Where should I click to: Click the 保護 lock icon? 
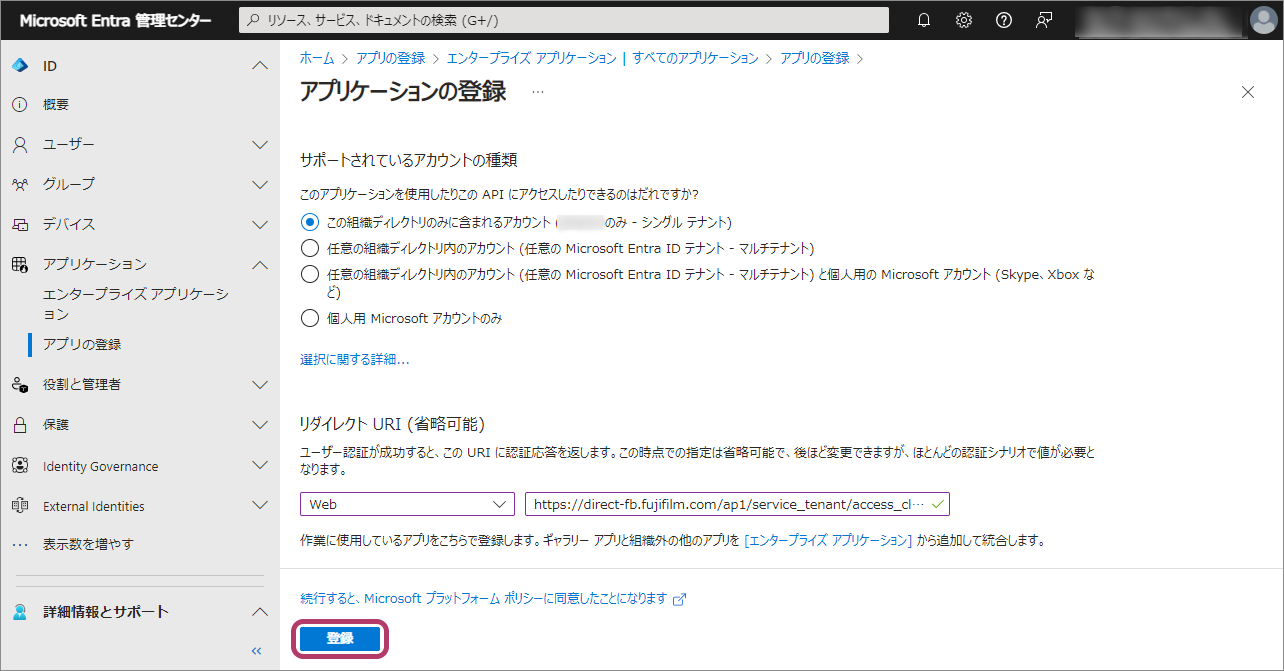[x=20, y=425]
